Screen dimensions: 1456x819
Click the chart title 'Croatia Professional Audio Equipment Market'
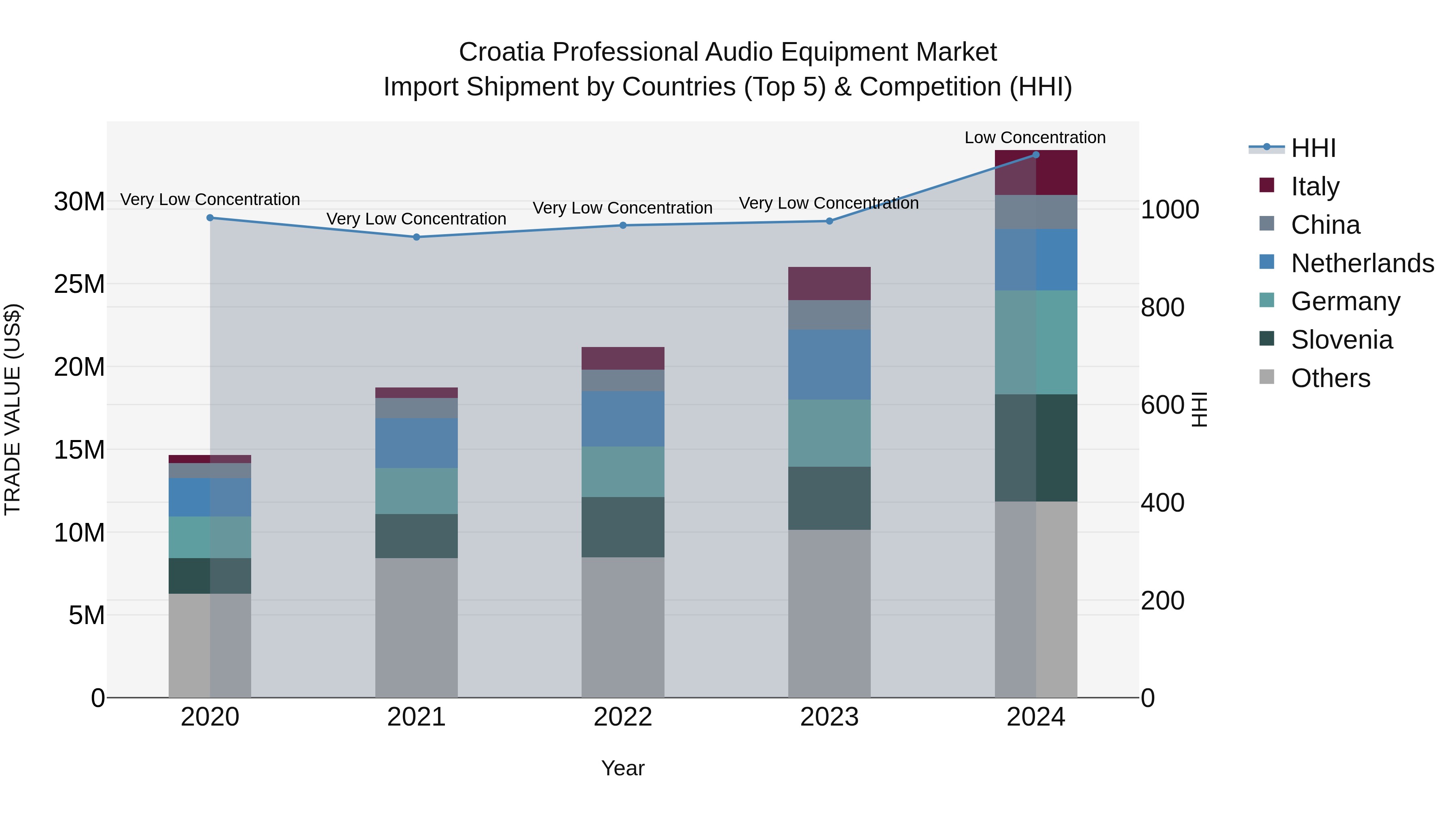pos(728,52)
